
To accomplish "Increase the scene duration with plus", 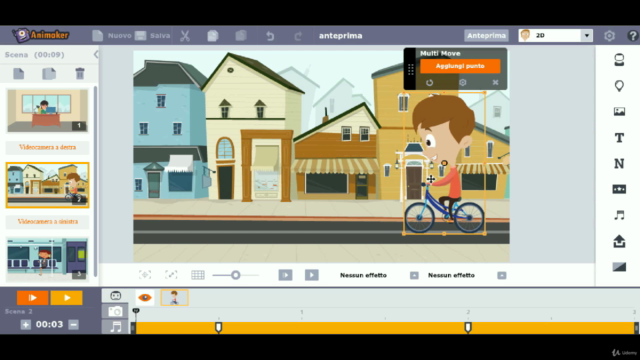I will click(26, 324).
